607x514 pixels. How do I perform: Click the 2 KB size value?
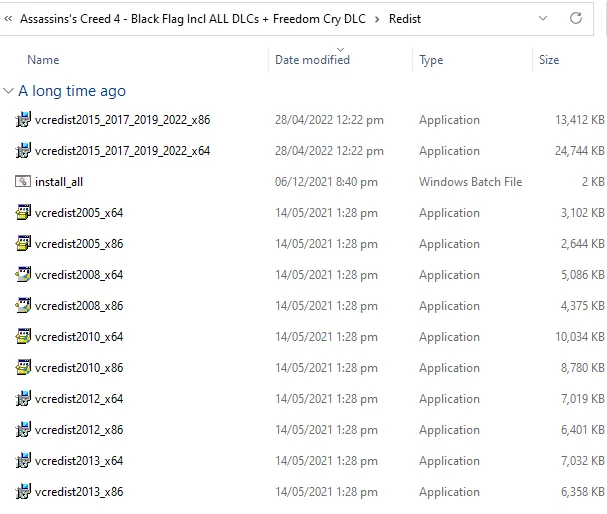pyautogui.click(x=593, y=182)
